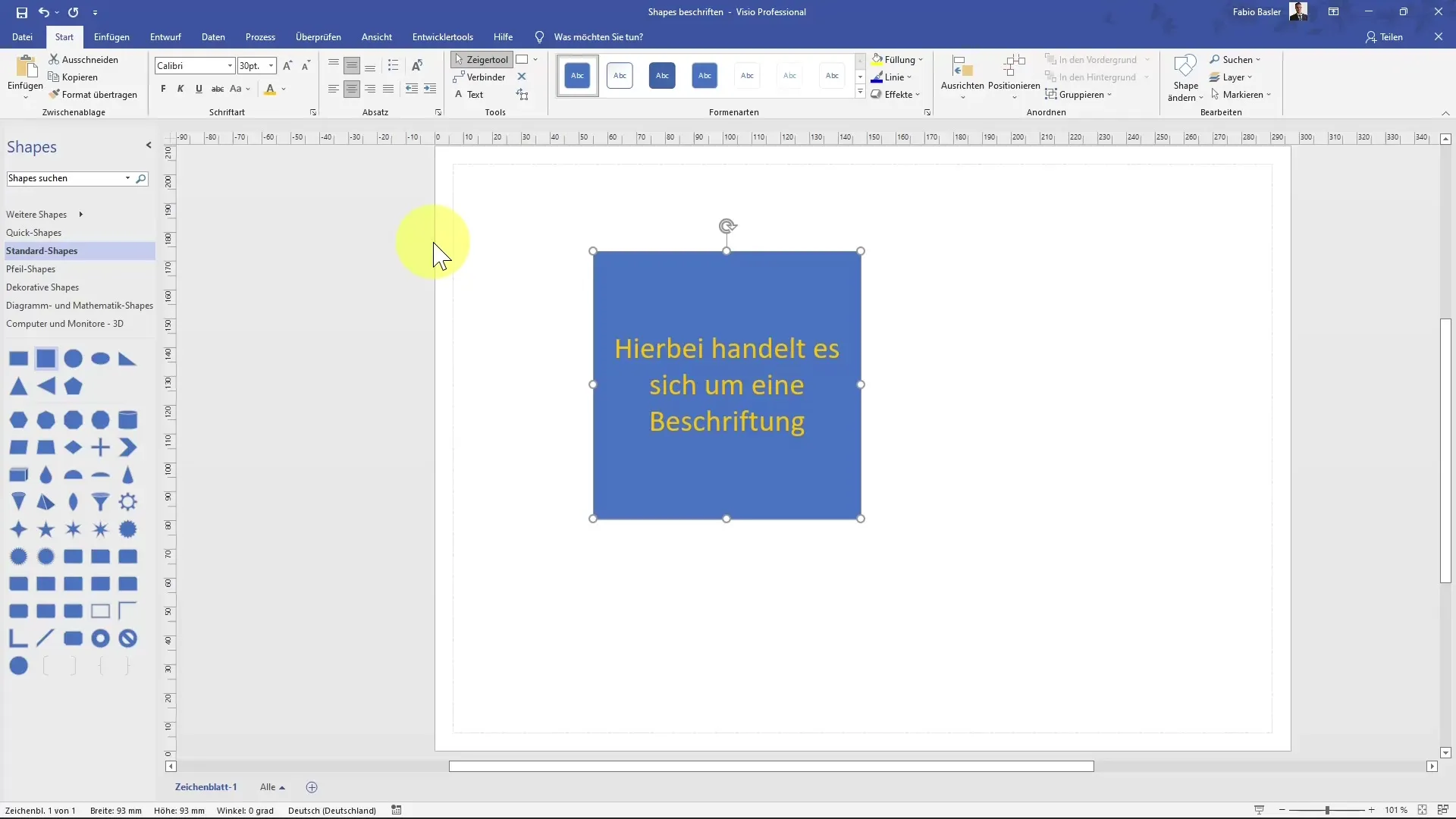The image size is (1456, 819).
Task: Decrease text indent
Action: pyautogui.click(x=411, y=89)
